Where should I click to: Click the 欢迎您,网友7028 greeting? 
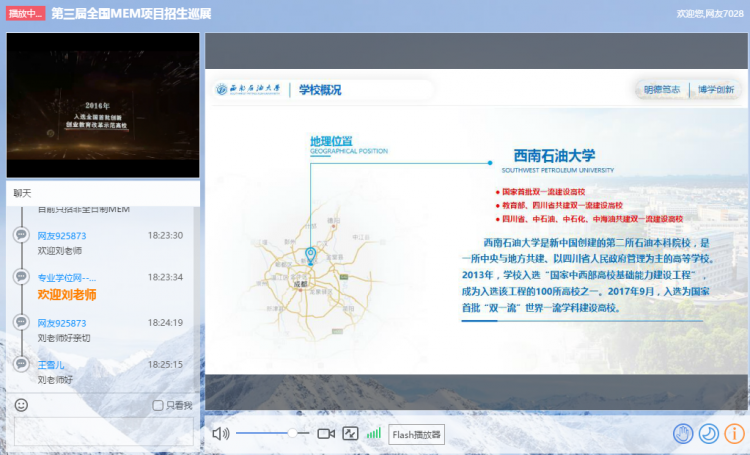[710, 14]
